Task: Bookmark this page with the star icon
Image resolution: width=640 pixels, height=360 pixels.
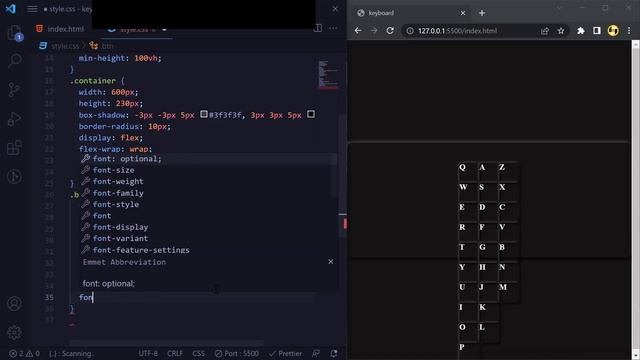Action: (561, 31)
